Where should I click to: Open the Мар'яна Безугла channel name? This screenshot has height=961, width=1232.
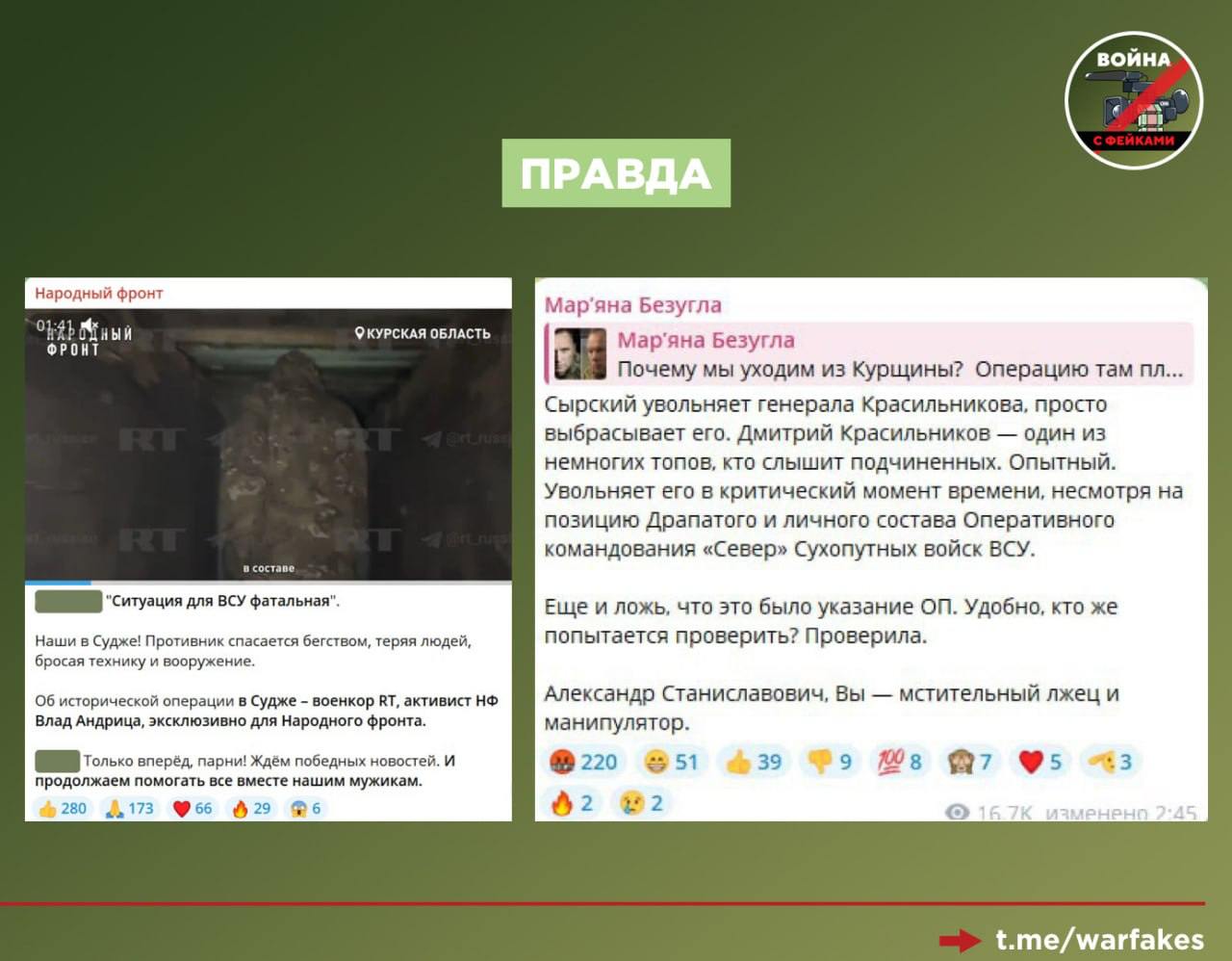click(x=632, y=305)
